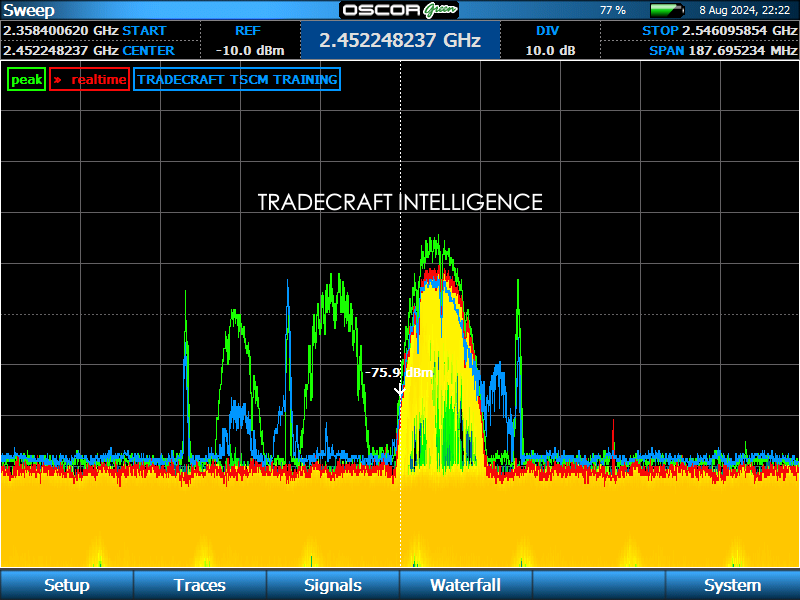
Task: Tap the highlighted center frequency 2.452248237 GHz field
Action: [x=401, y=40]
